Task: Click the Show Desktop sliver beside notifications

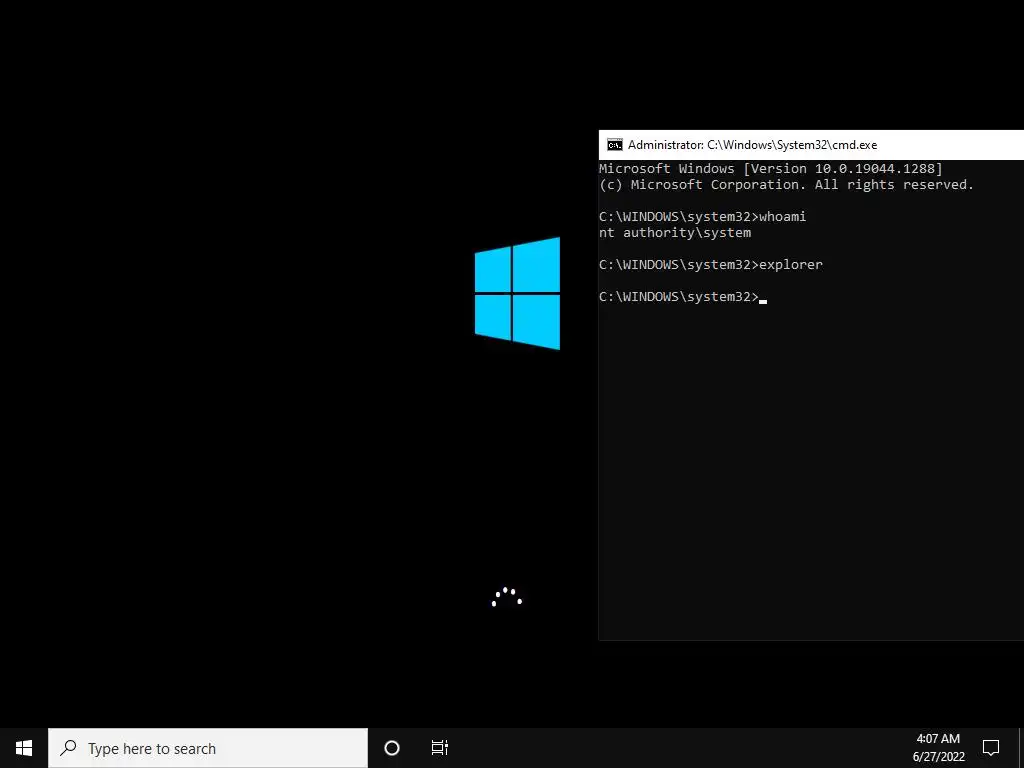Action: coord(1021,748)
